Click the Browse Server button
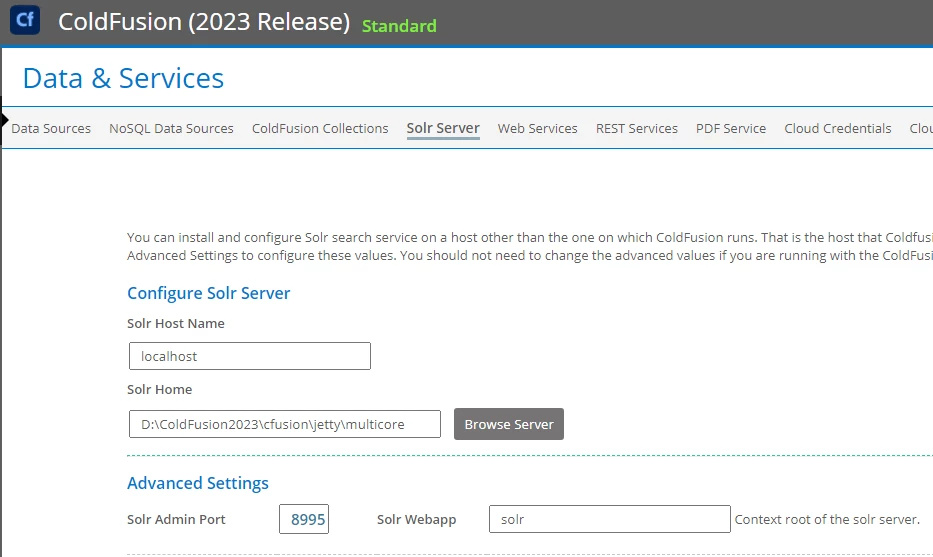Viewport: 933px width, 557px height. (x=509, y=424)
